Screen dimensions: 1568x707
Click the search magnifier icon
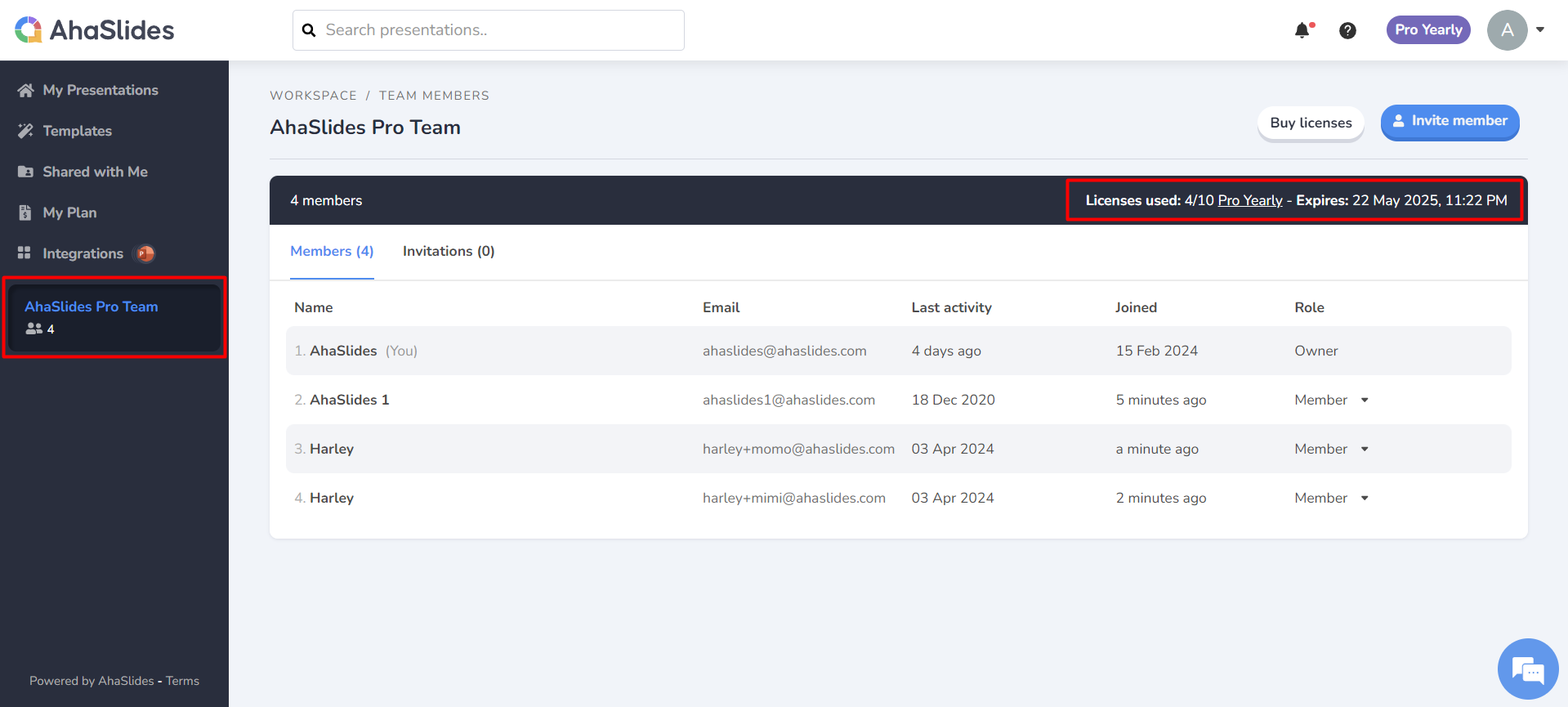pos(309,30)
